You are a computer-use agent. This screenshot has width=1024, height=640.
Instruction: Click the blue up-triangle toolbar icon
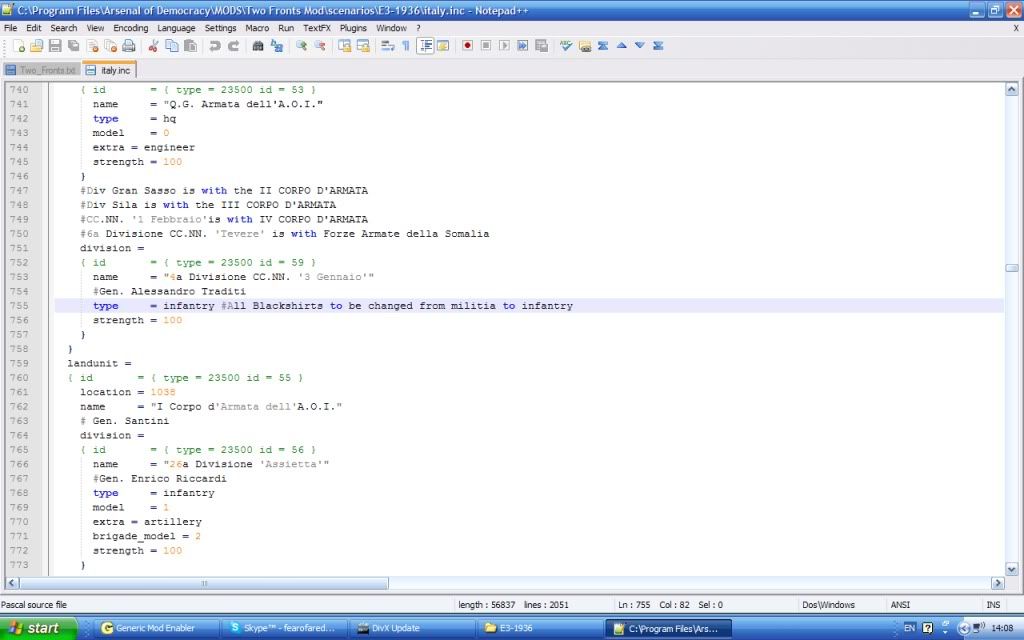[x=622, y=46]
